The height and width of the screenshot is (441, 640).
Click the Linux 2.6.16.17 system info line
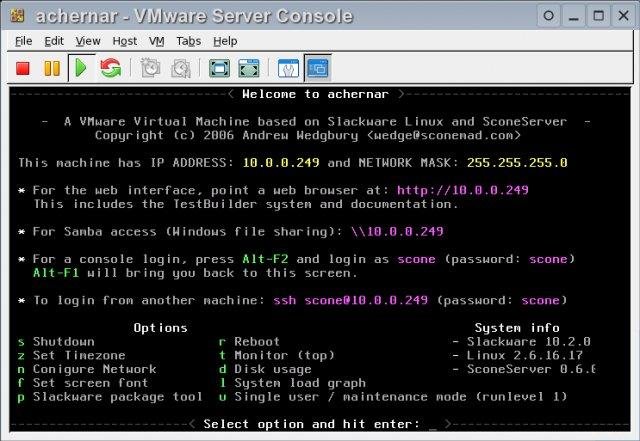click(x=517, y=356)
